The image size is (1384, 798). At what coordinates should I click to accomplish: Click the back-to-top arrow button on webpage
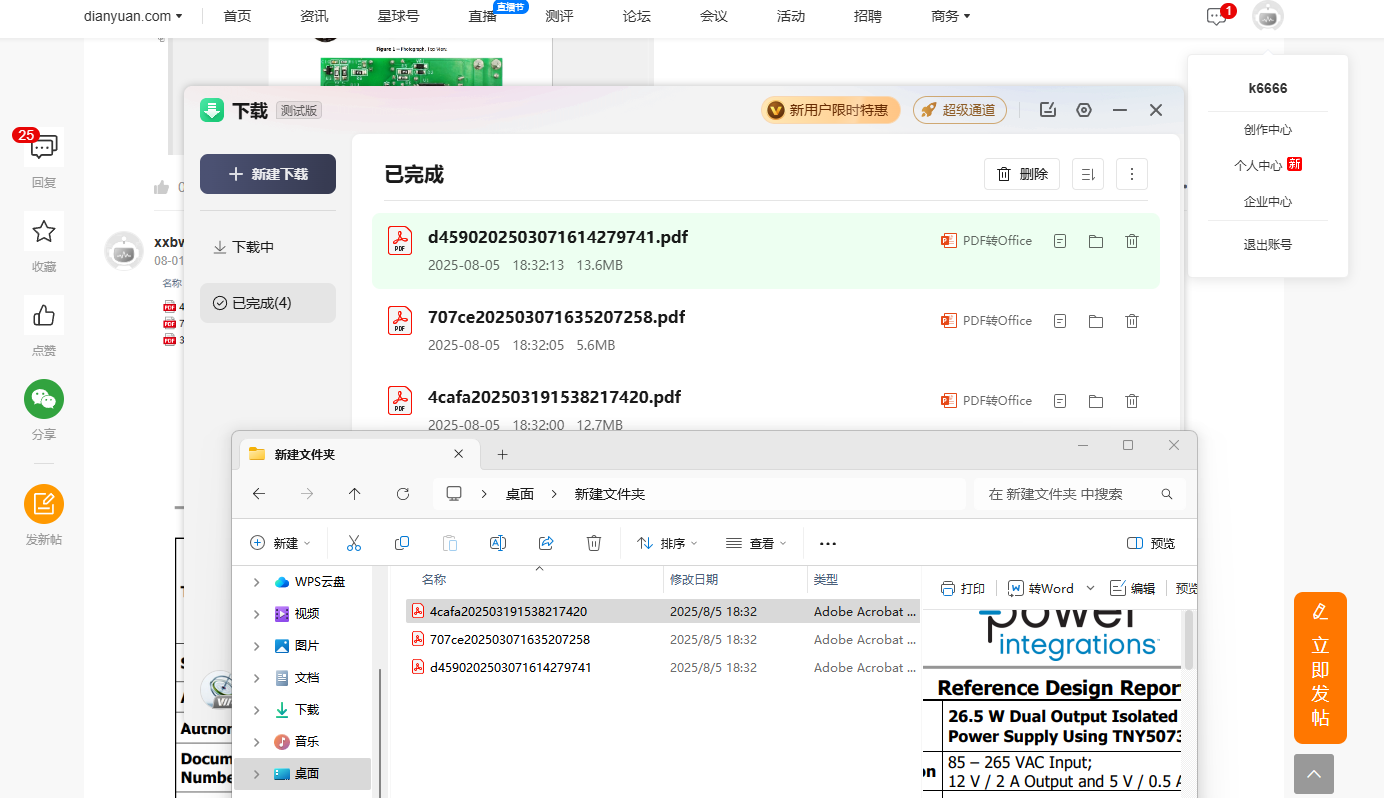[x=1314, y=774]
